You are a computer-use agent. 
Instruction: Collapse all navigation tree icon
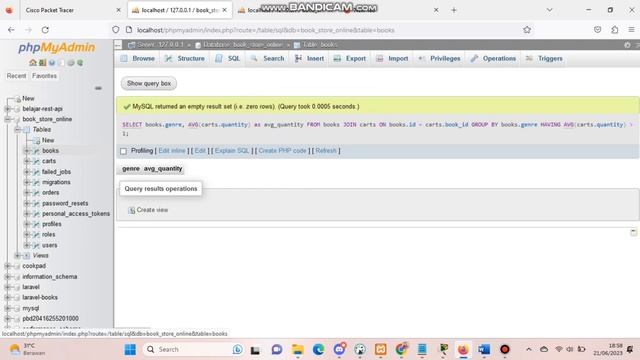(98, 88)
